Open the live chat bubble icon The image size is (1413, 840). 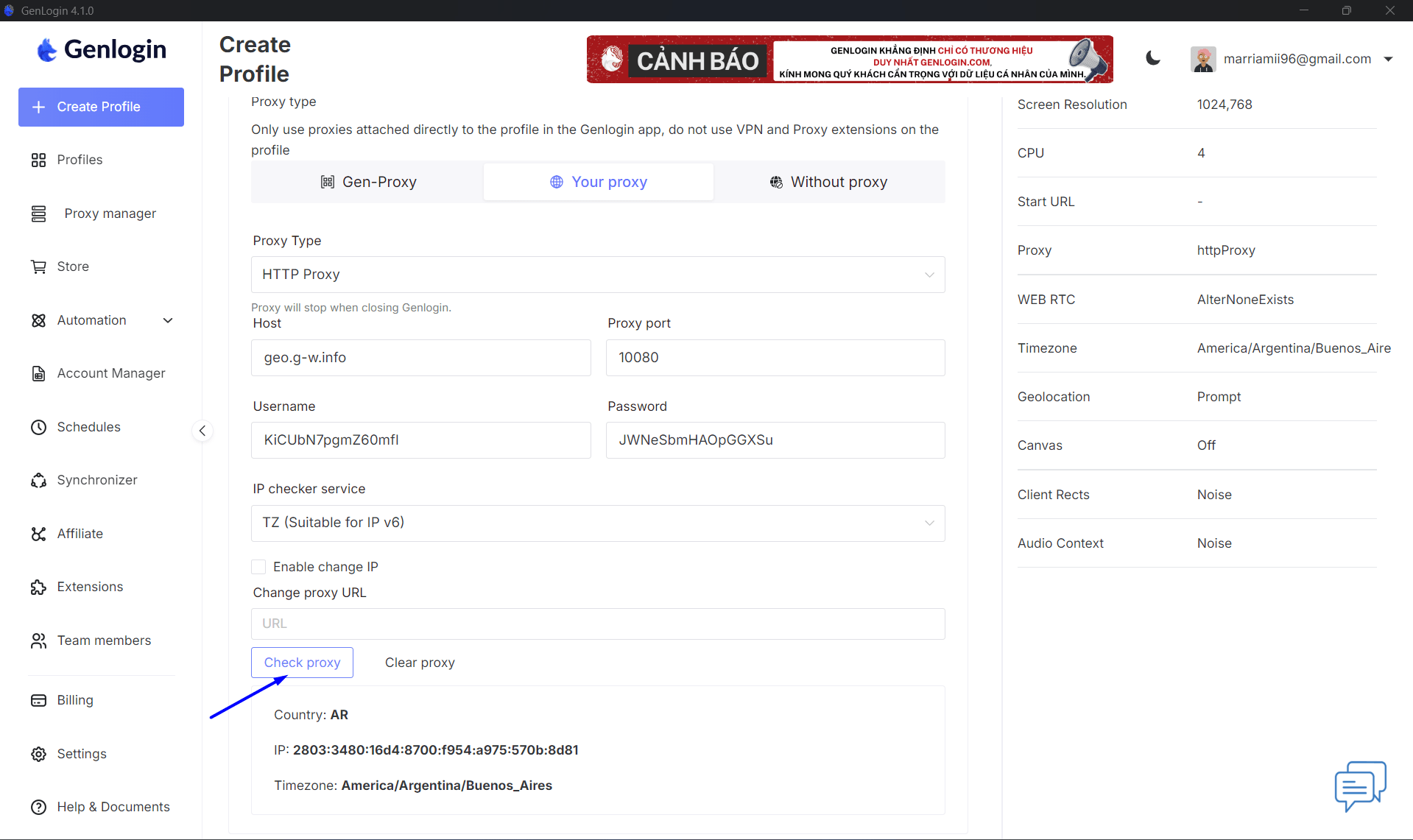[x=1360, y=786]
